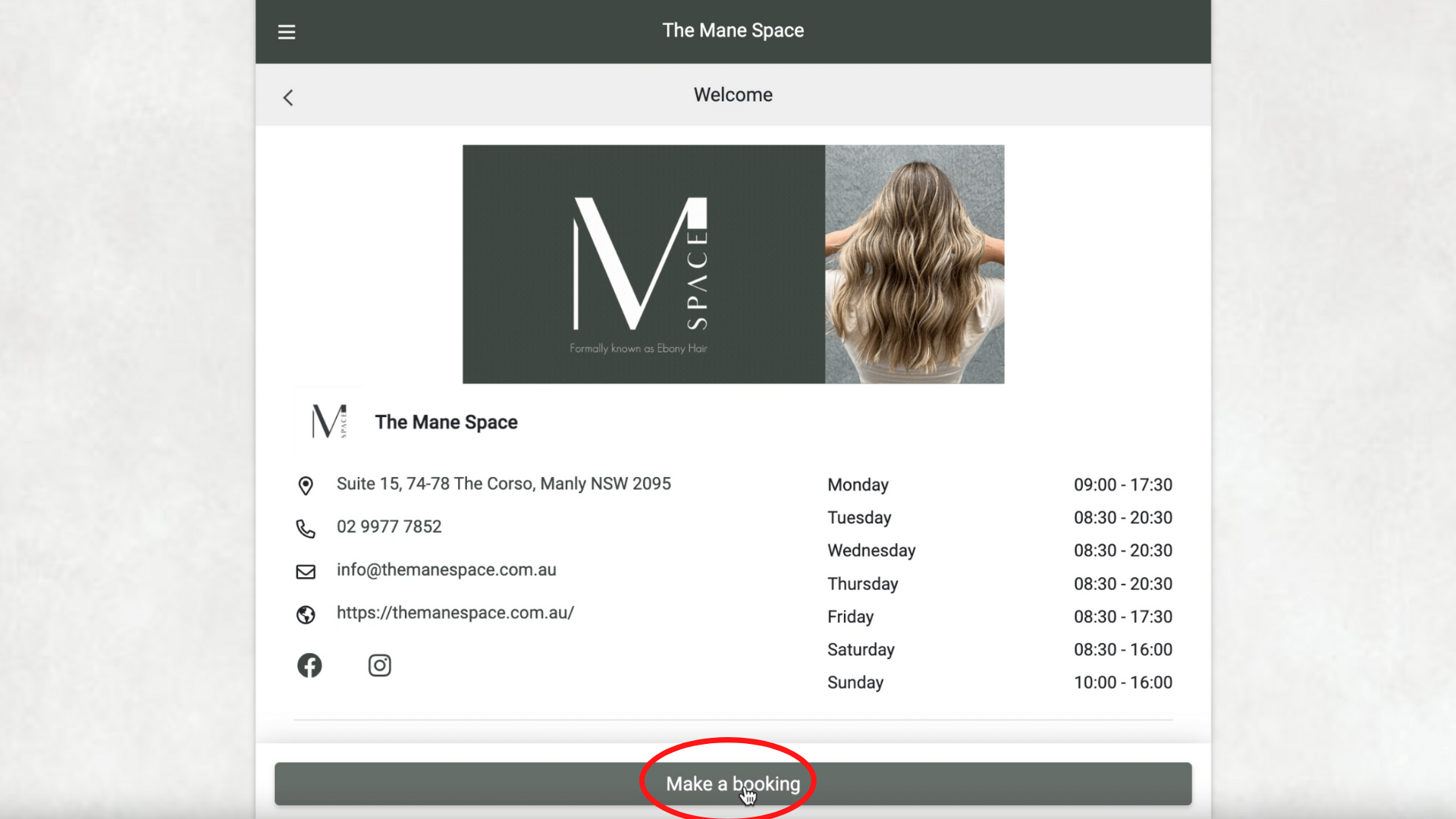This screenshot has height=819, width=1456.
Task: Click The Mane Space header title
Action: [733, 30]
